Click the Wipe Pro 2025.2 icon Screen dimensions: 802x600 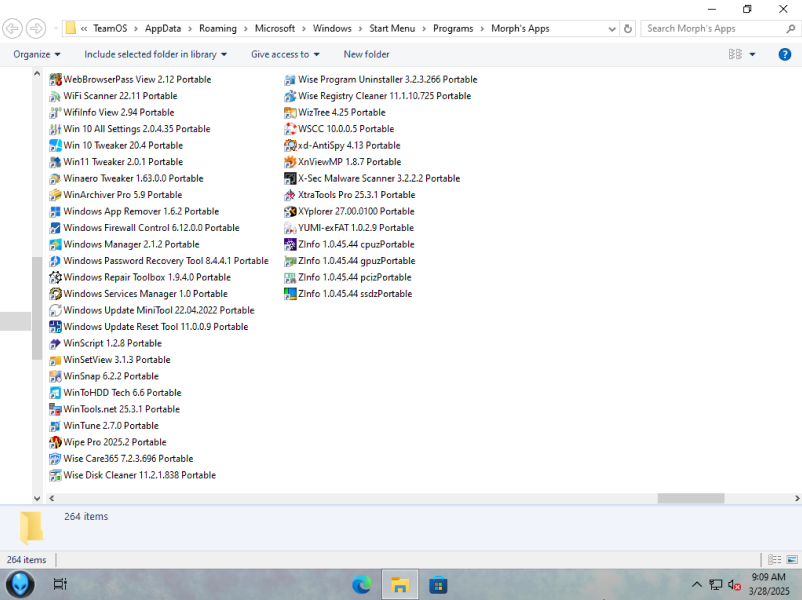coord(55,442)
